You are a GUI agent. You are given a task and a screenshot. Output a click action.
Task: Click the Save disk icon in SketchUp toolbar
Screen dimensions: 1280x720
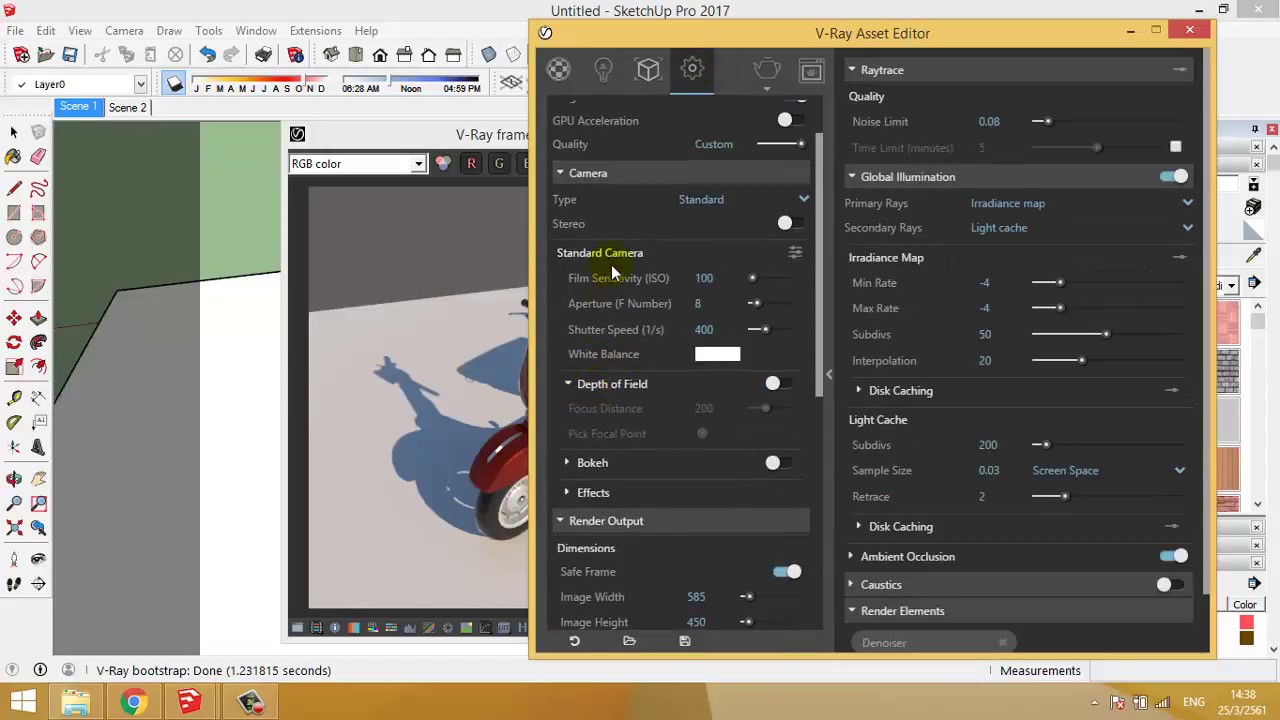(70, 55)
